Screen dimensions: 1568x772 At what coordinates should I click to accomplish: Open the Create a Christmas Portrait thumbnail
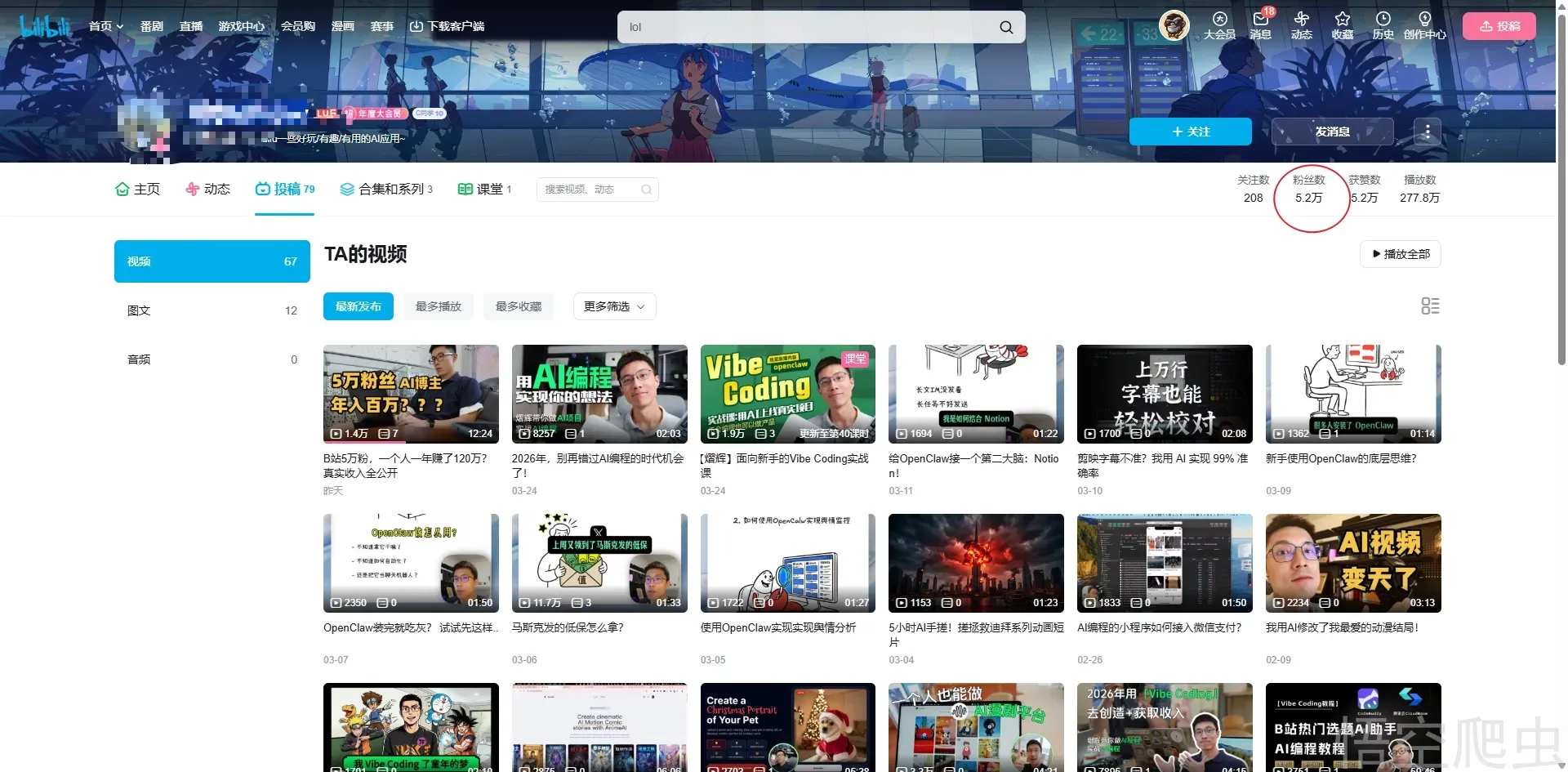[x=788, y=727]
